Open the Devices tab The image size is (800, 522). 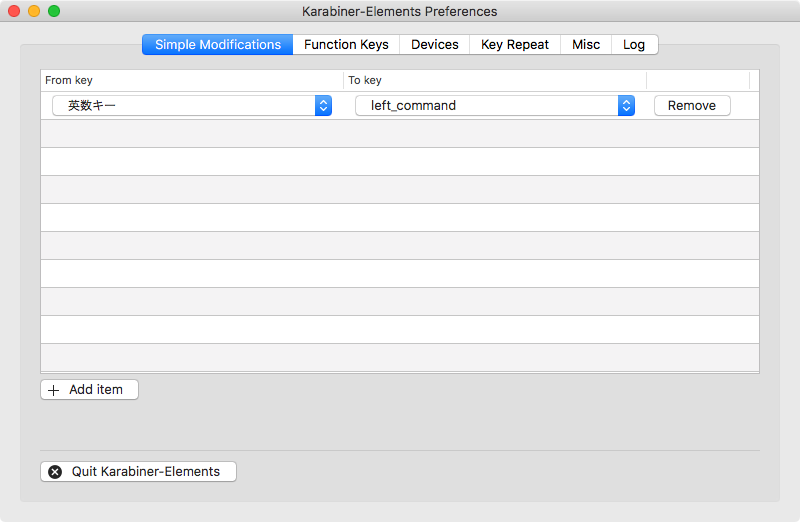point(435,45)
